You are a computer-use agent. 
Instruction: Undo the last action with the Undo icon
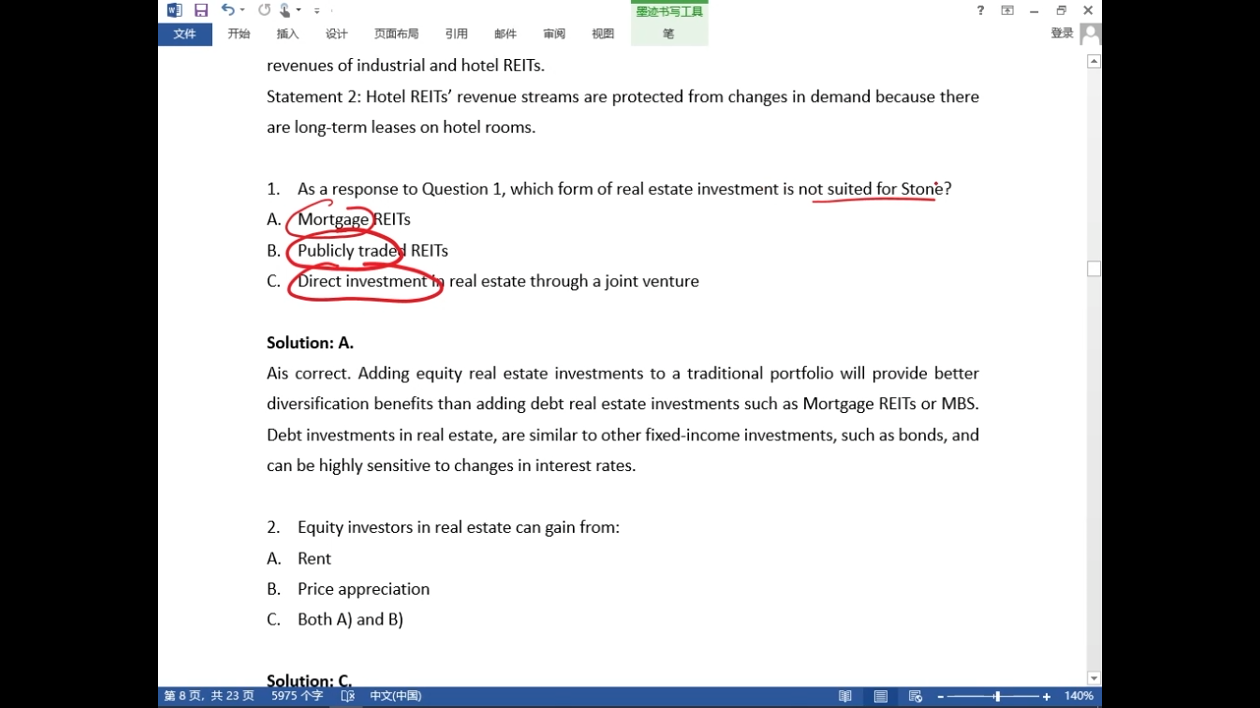click(x=228, y=10)
